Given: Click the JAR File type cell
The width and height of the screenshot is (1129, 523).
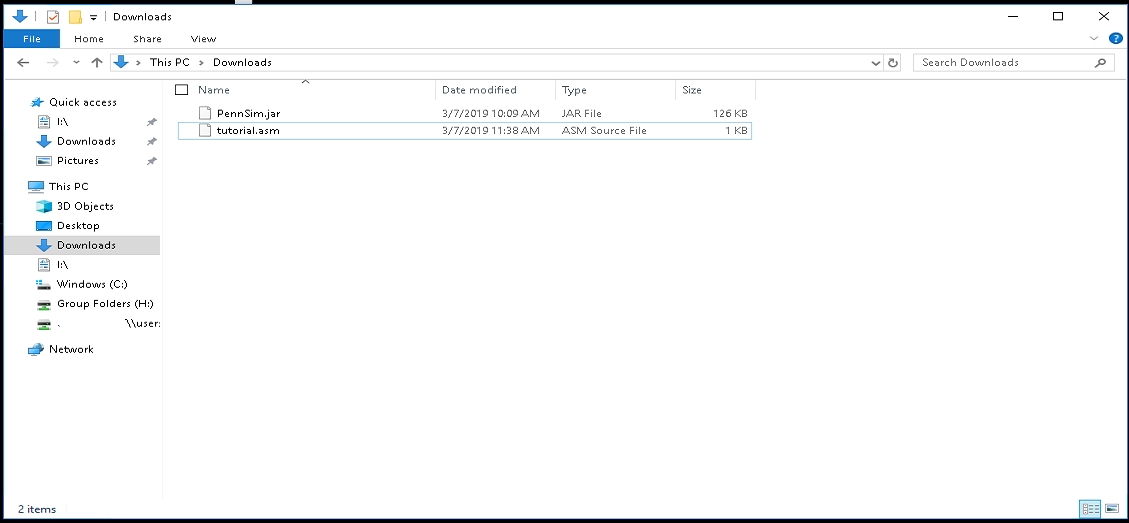Looking at the screenshot, I should pos(582,114).
